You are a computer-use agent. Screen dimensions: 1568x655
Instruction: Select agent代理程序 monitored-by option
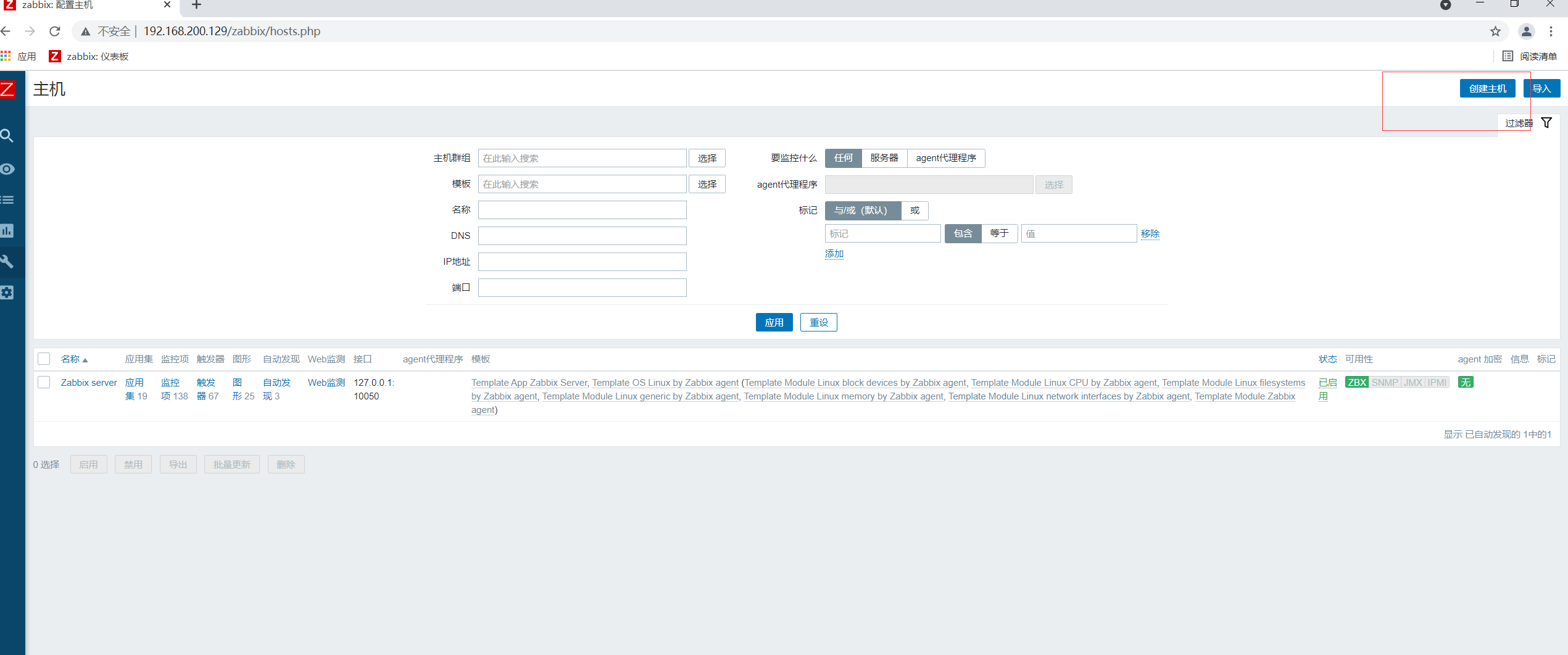pos(946,158)
